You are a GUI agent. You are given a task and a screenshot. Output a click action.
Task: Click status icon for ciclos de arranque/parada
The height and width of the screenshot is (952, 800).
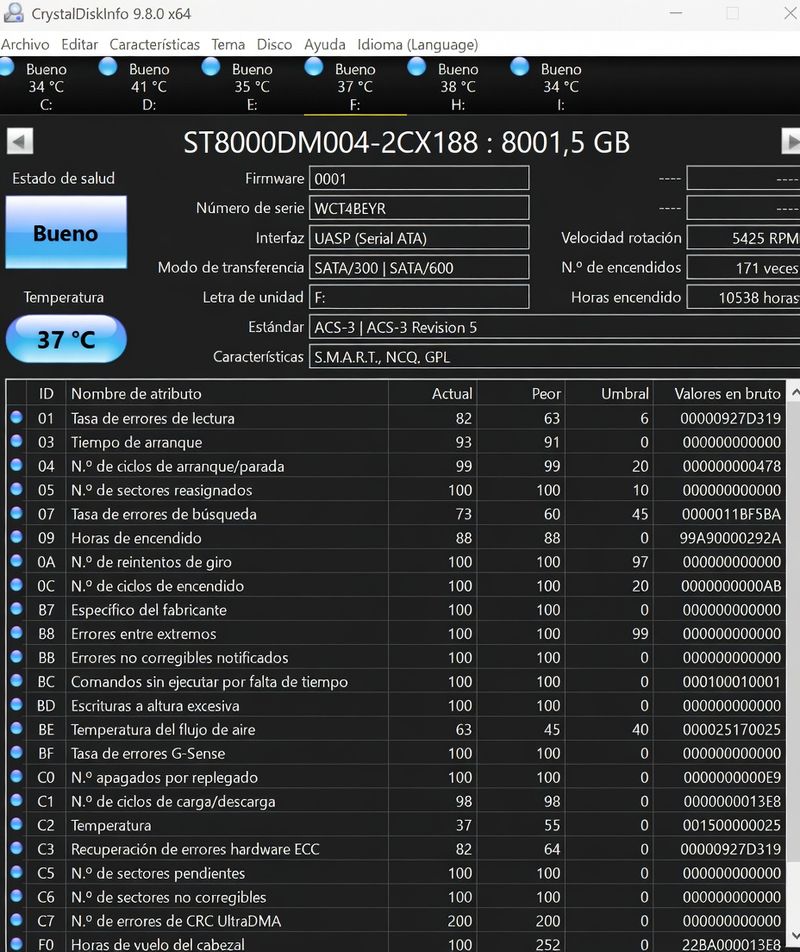point(16,465)
